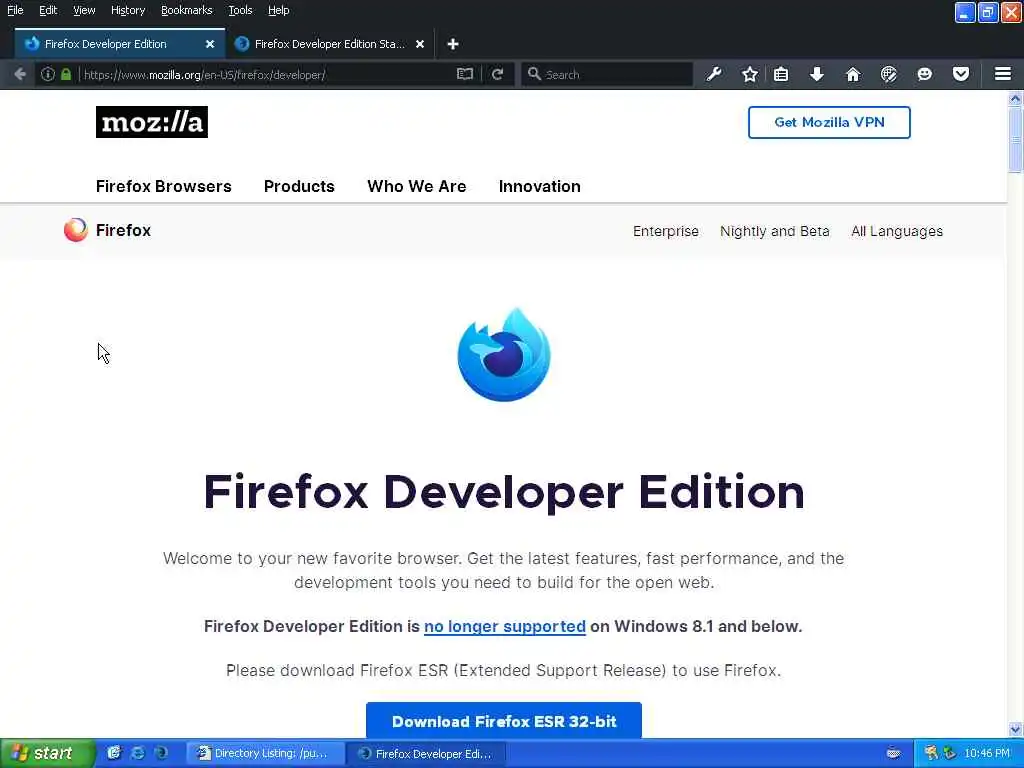Viewport: 1024px width, 768px height.
Task: Click the green padlock security icon
Action: point(66,74)
